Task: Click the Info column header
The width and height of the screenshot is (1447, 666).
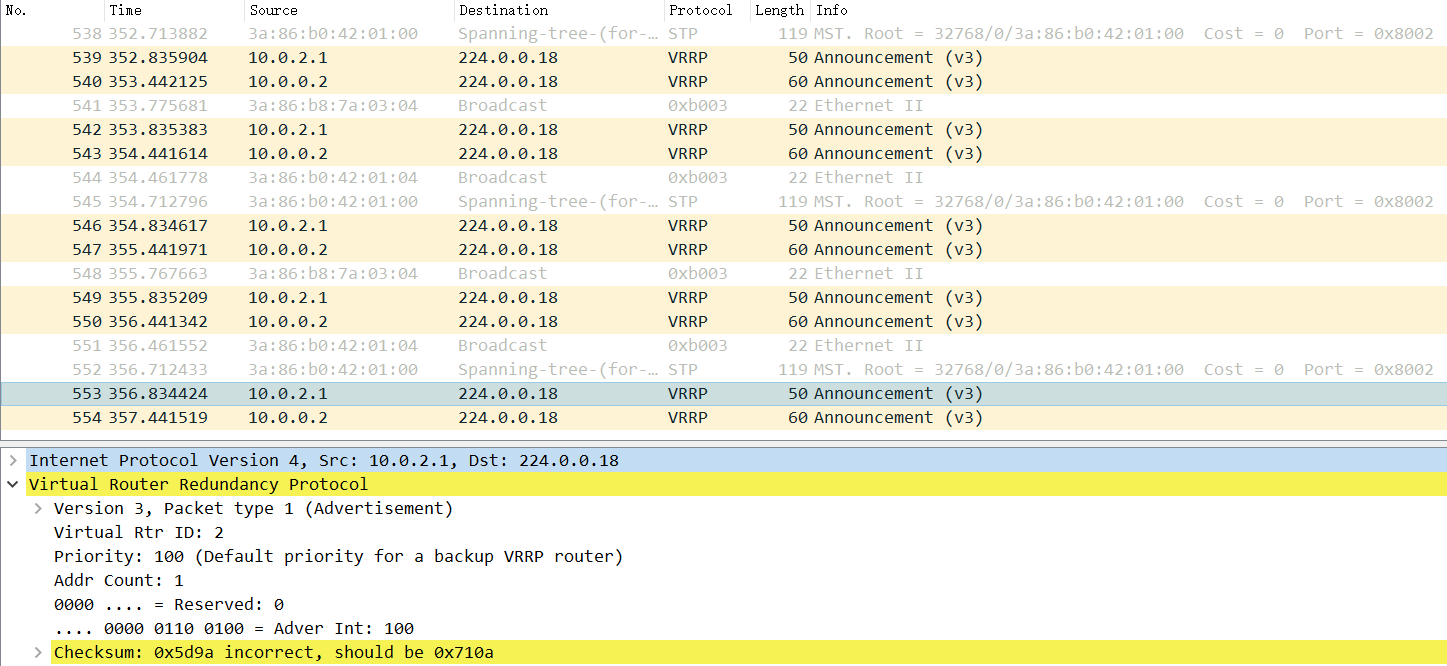Action: (x=1128, y=10)
